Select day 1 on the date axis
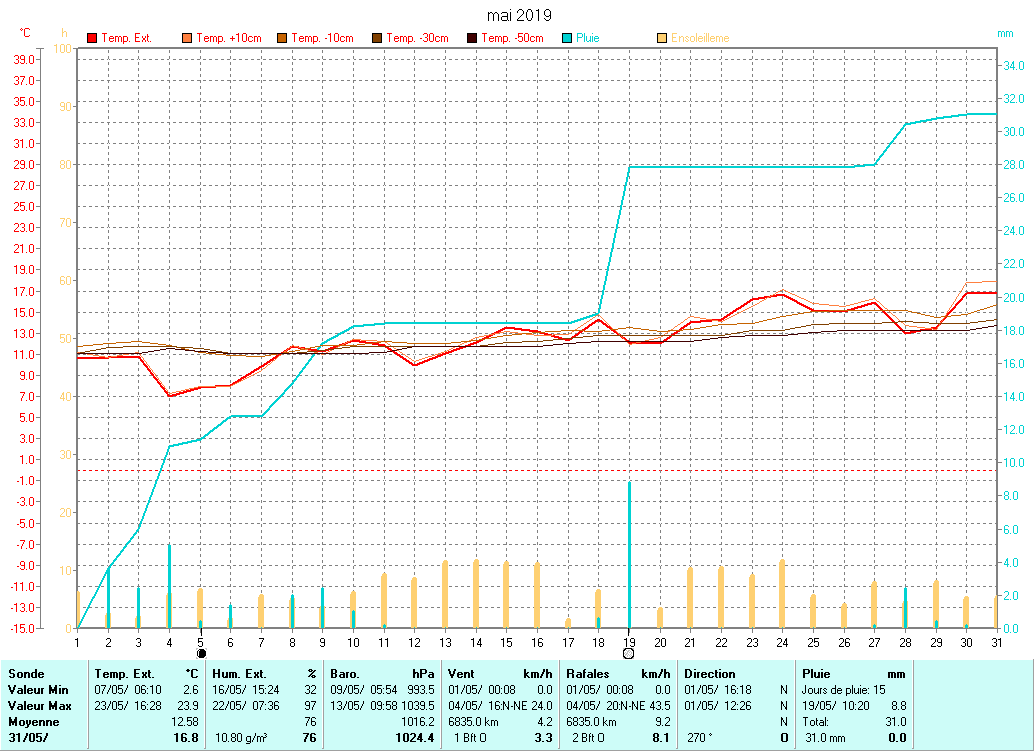This screenshot has height=751, width=1034. tap(77, 641)
